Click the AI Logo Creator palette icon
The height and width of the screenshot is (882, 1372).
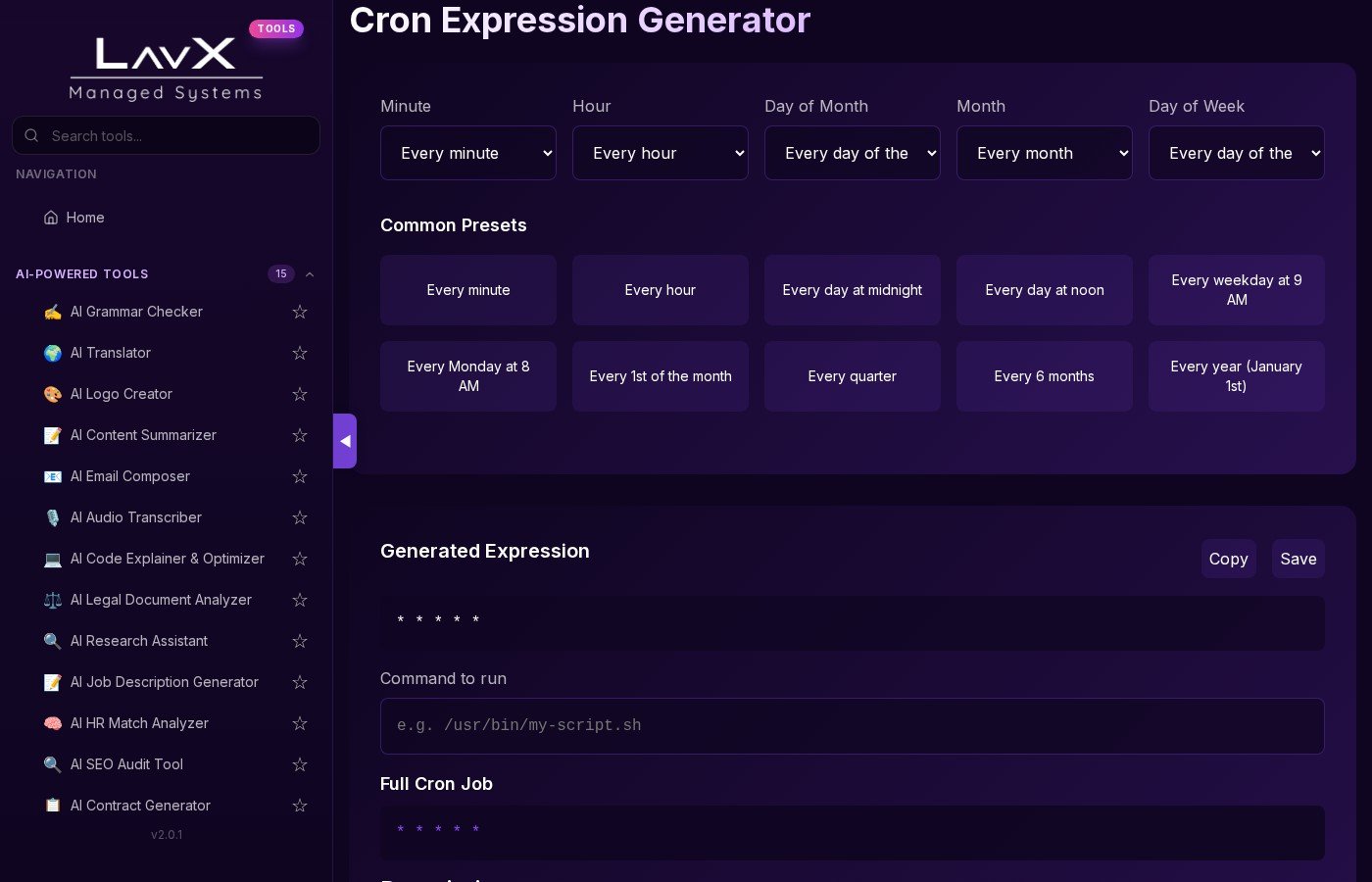(53, 394)
